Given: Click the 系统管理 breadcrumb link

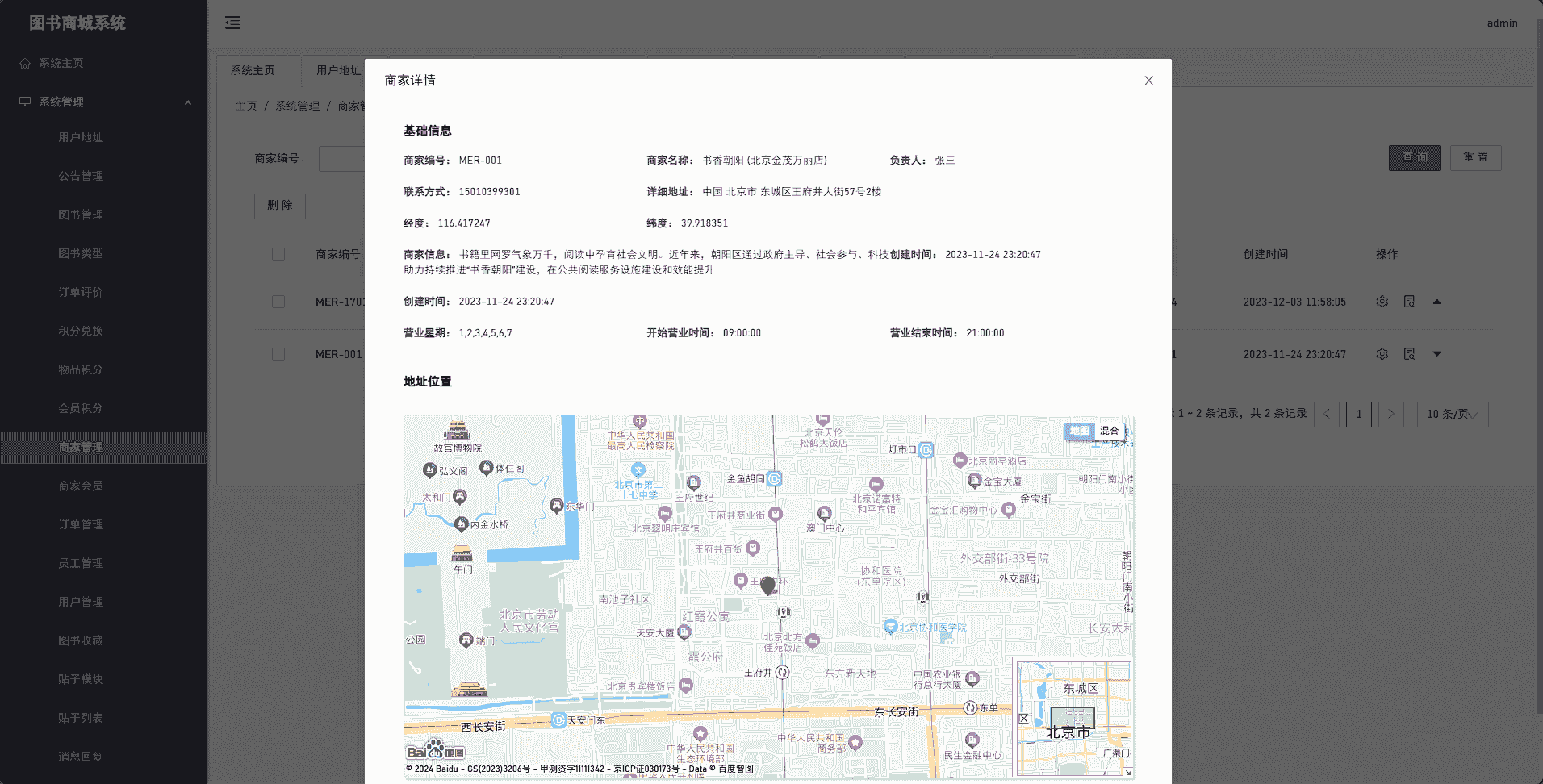Looking at the screenshot, I should coord(298,106).
